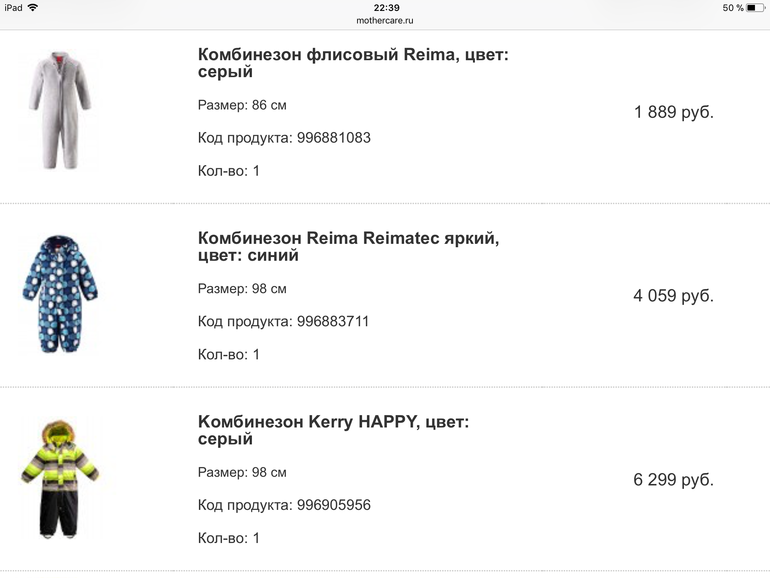Open the "Комбинезон флисовый Reima" title
The width and height of the screenshot is (770, 578).
coord(353,64)
